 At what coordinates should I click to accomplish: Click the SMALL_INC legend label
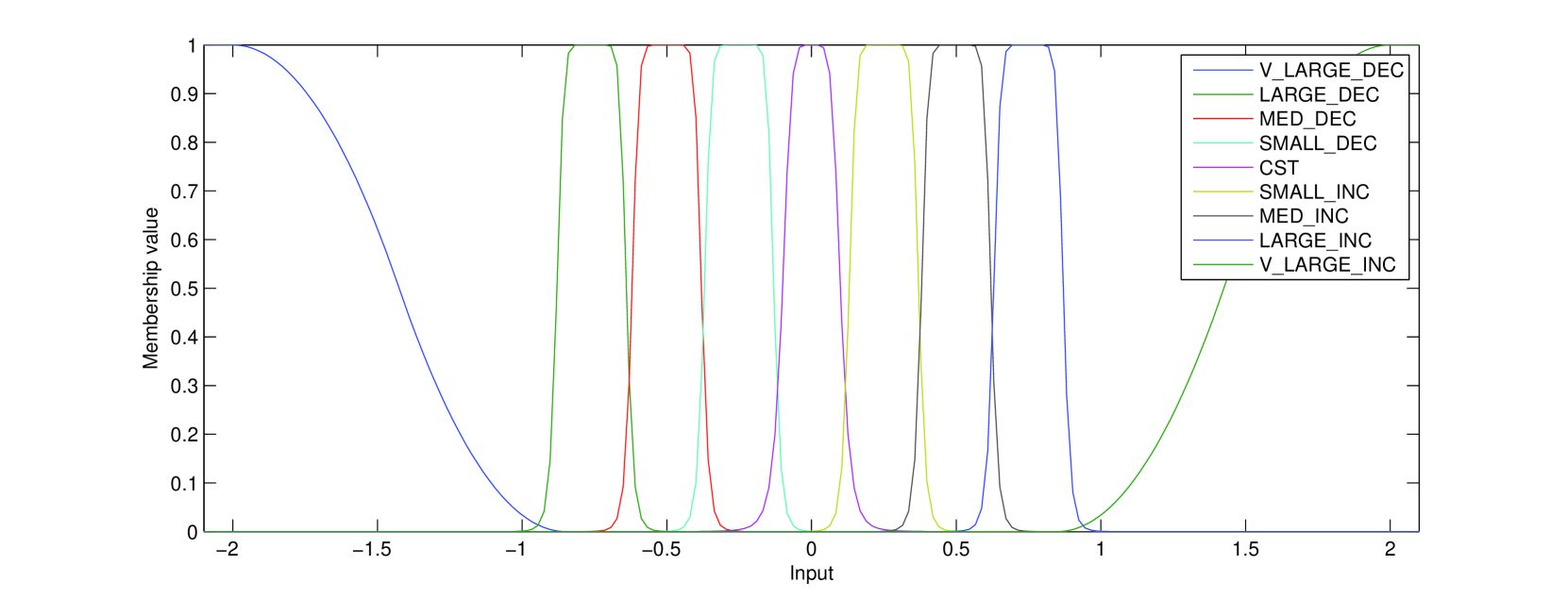pyautogui.click(x=1314, y=192)
